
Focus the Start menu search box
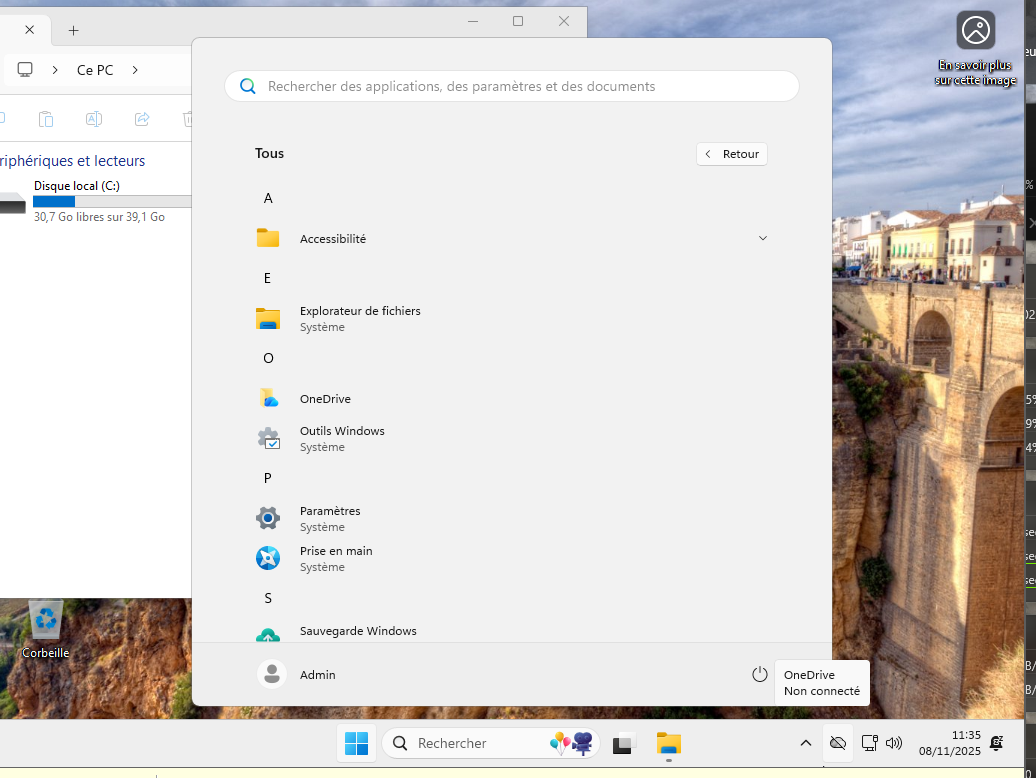click(512, 86)
